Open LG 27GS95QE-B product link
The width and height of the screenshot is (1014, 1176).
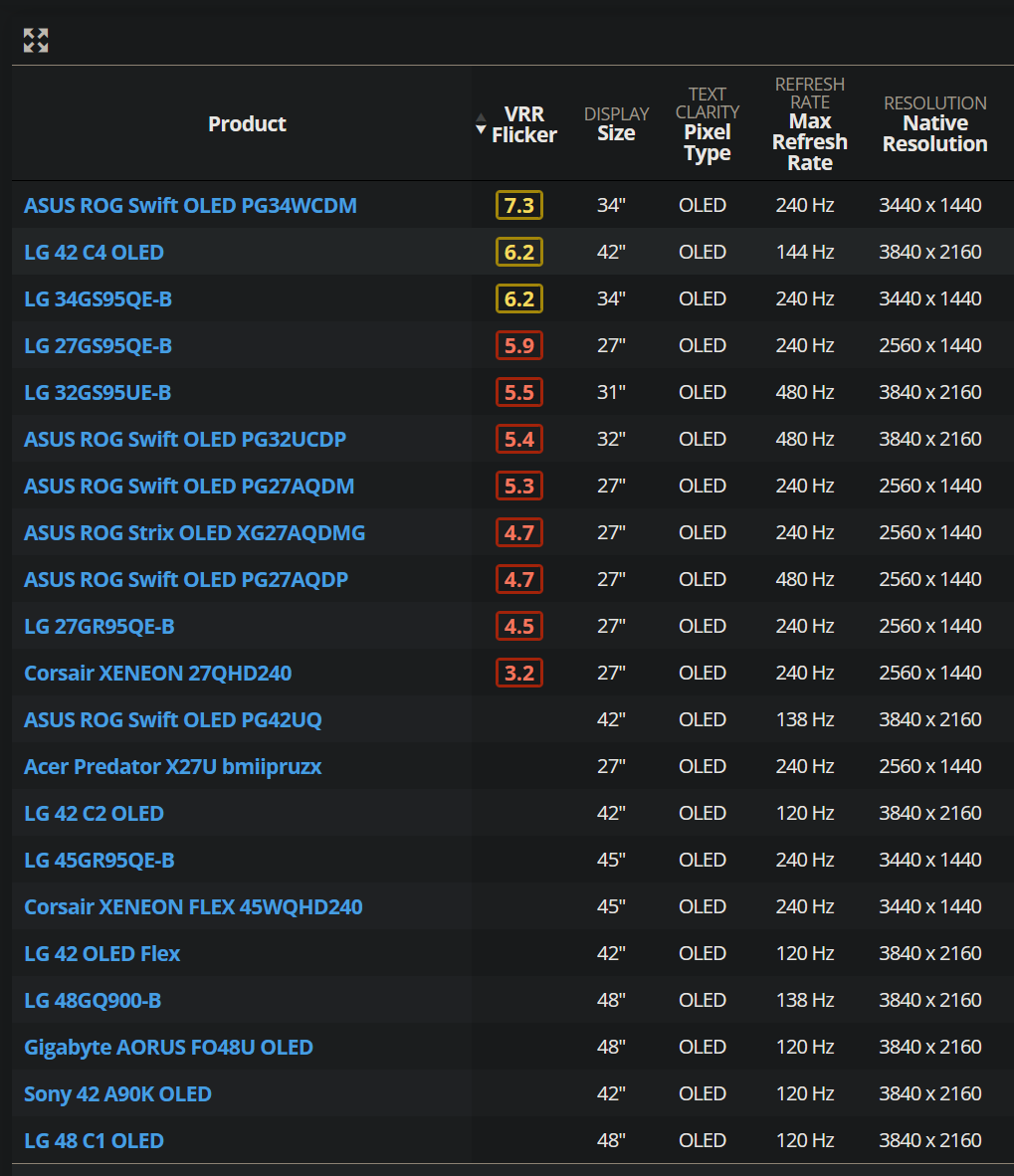point(99,346)
